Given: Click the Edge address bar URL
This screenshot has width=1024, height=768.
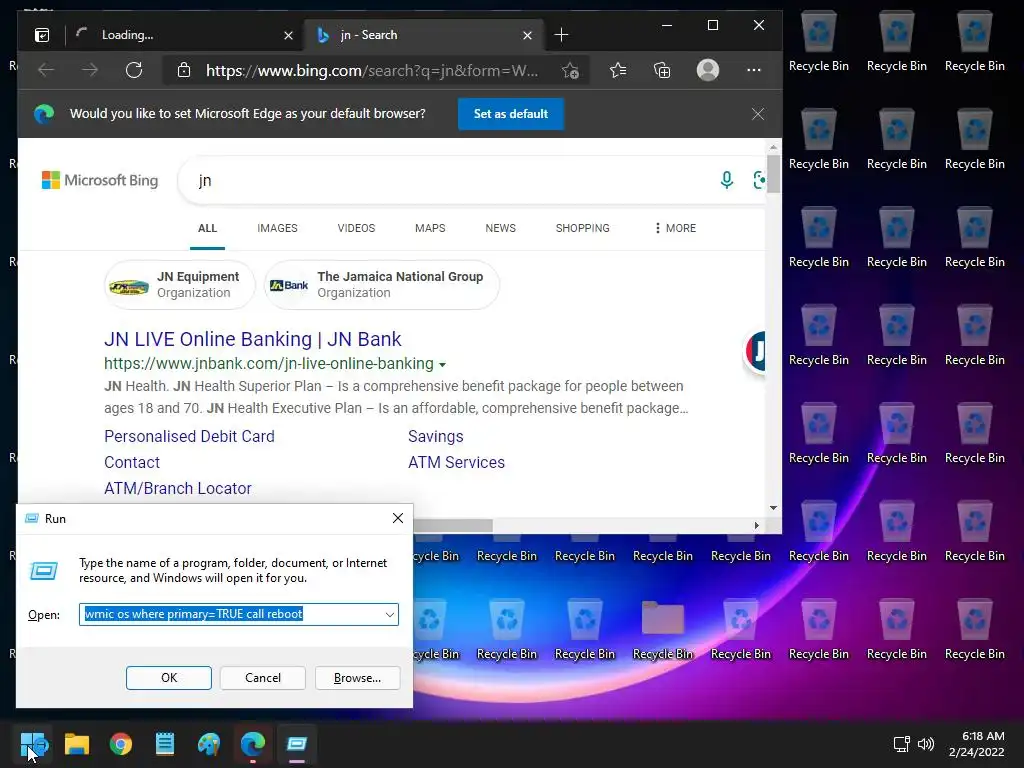Looking at the screenshot, I should pos(372,71).
